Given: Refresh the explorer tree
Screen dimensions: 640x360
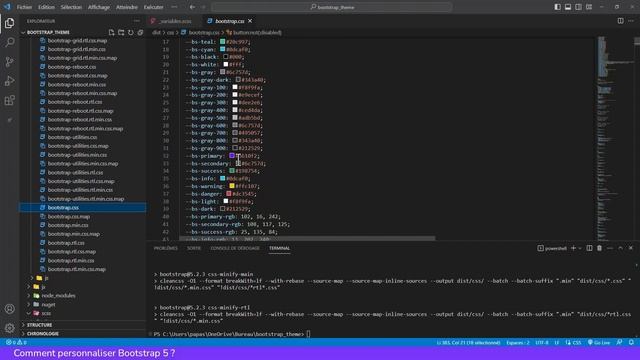Looking at the screenshot, I should click(131, 32).
